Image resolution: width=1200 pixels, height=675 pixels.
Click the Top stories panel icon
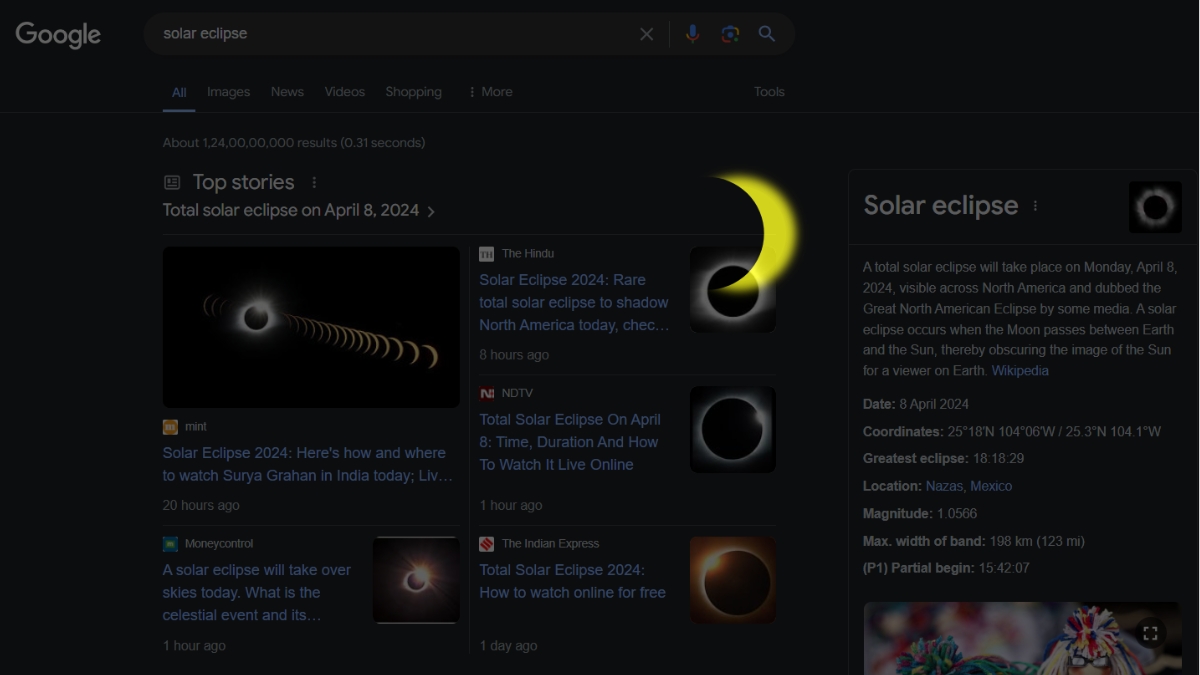pos(170,182)
